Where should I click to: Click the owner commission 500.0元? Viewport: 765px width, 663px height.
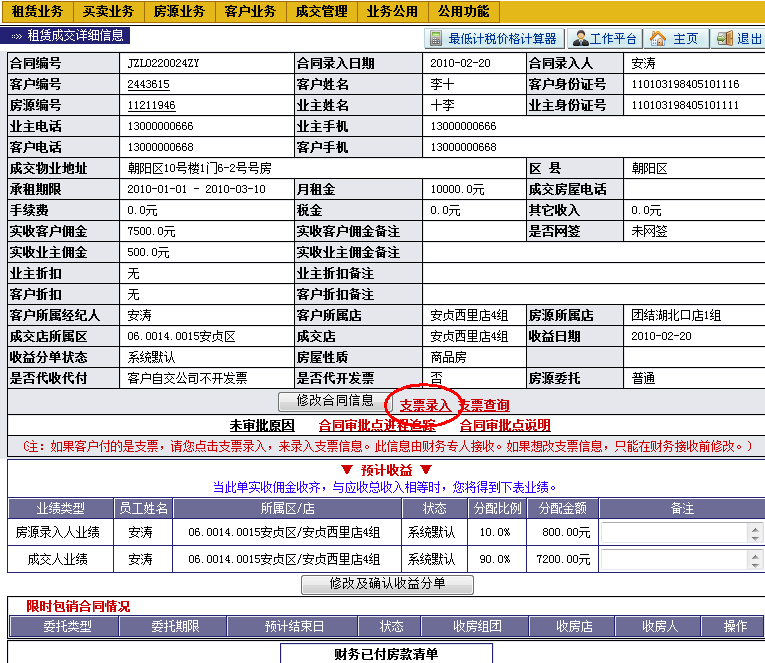[x=148, y=252]
